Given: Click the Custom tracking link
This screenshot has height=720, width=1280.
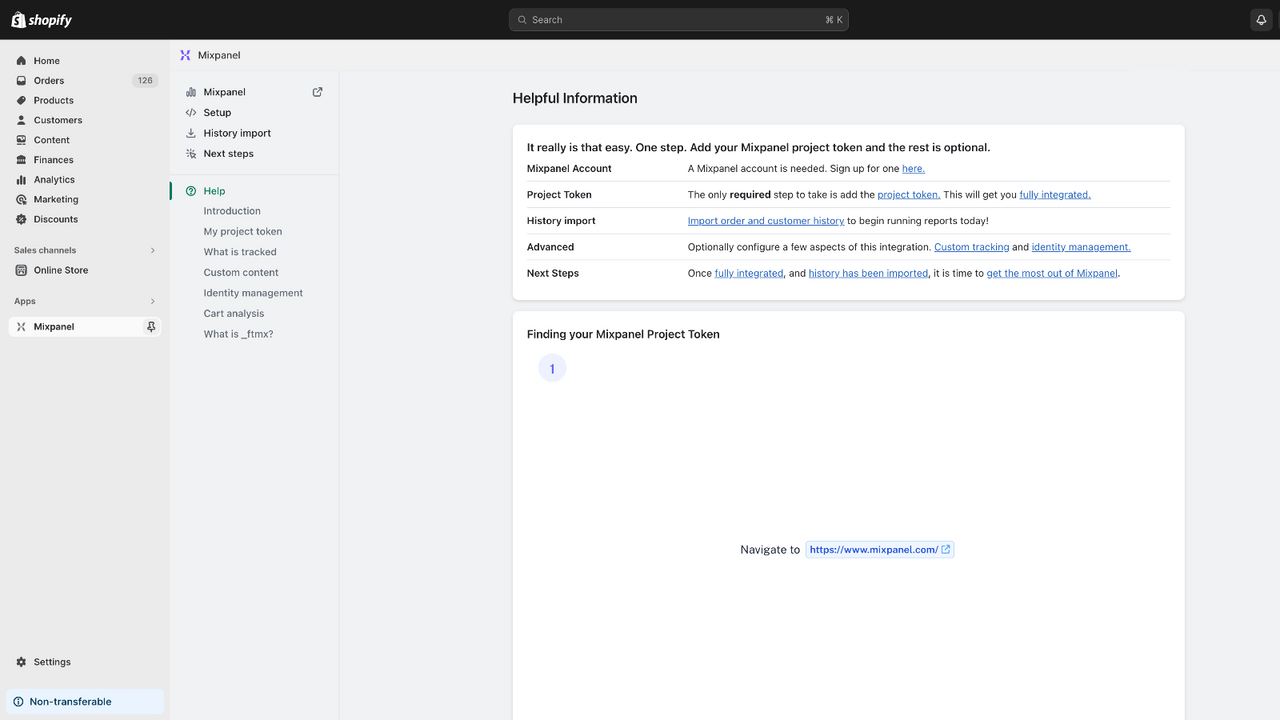Looking at the screenshot, I should click(x=971, y=247).
